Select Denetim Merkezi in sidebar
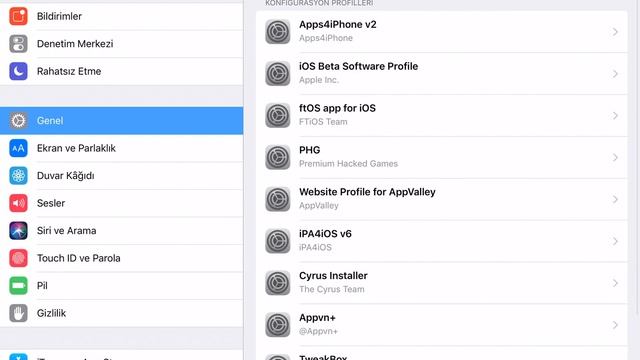The width and height of the screenshot is (640, 360). [x=122, y=44]
